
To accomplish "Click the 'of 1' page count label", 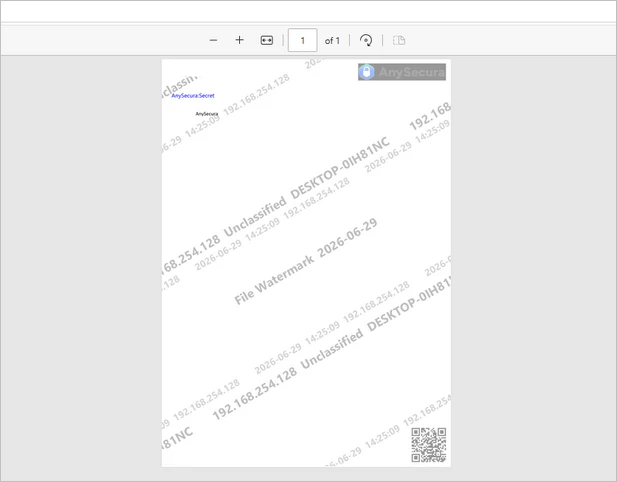I will click(x=332, y=41).
